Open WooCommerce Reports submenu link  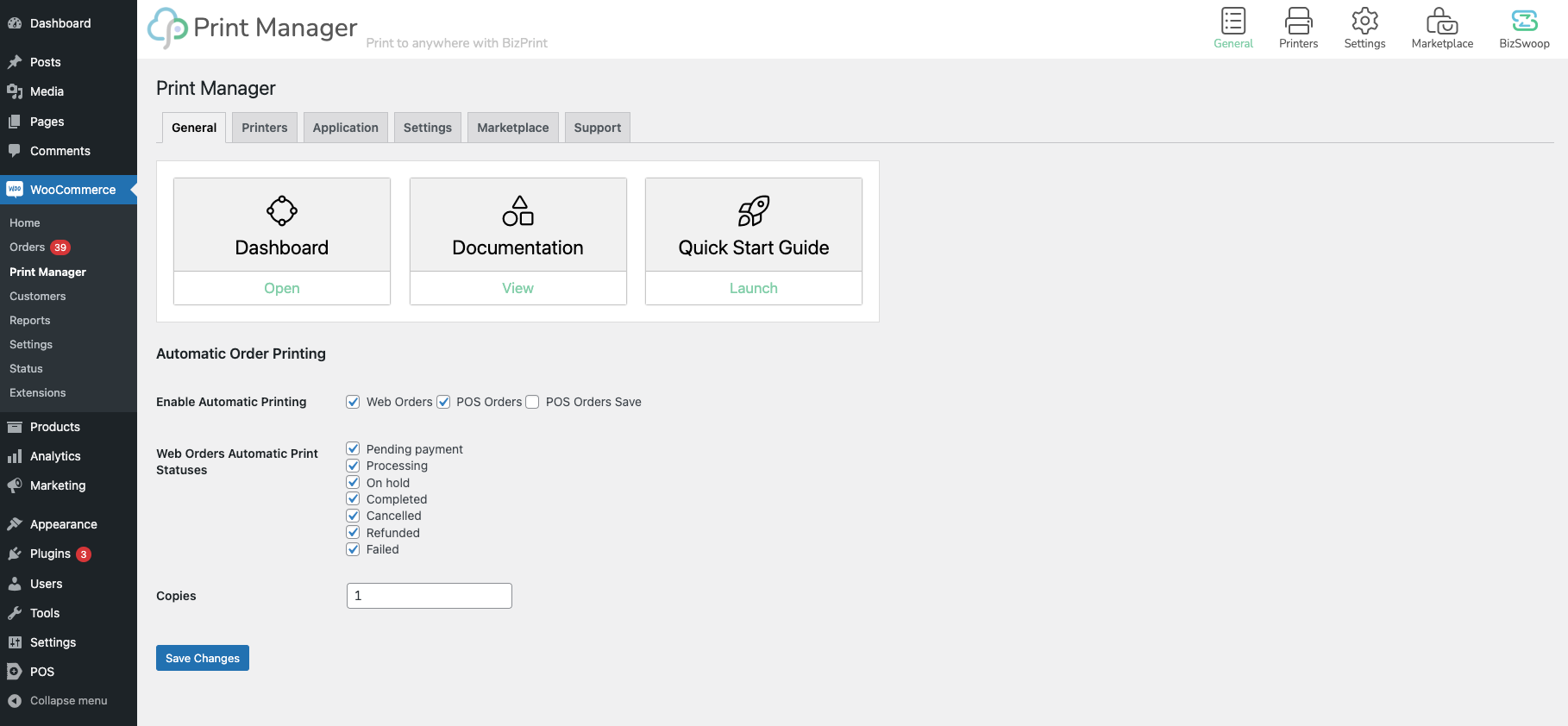tap(30, 320)
